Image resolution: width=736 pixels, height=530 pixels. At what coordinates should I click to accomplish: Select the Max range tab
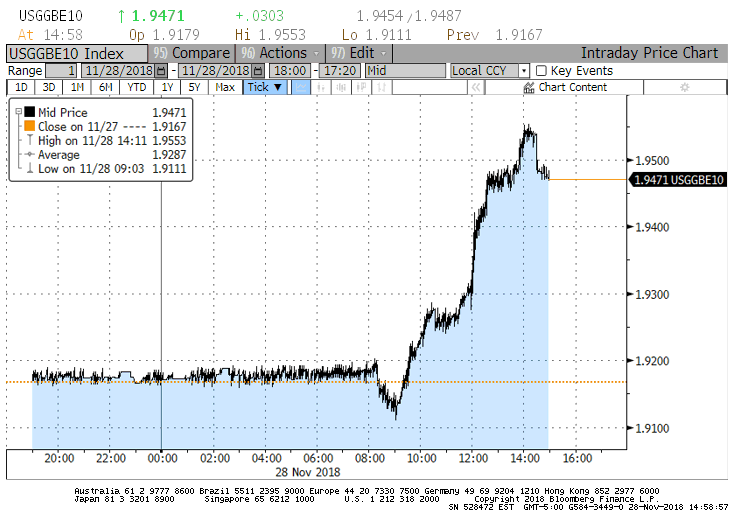(x=225, y=87)
